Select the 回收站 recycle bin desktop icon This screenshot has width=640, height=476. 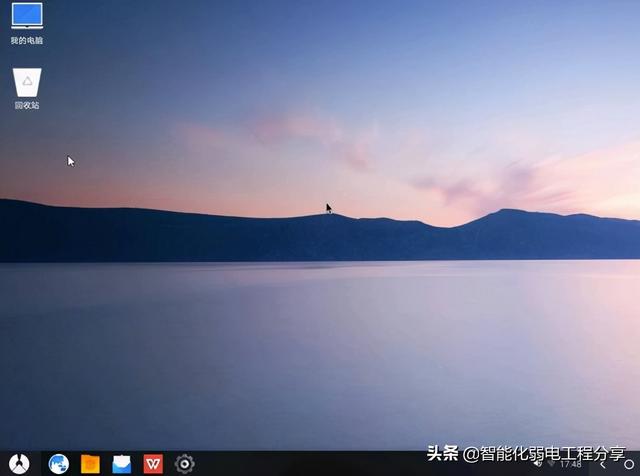pos(27,82)
